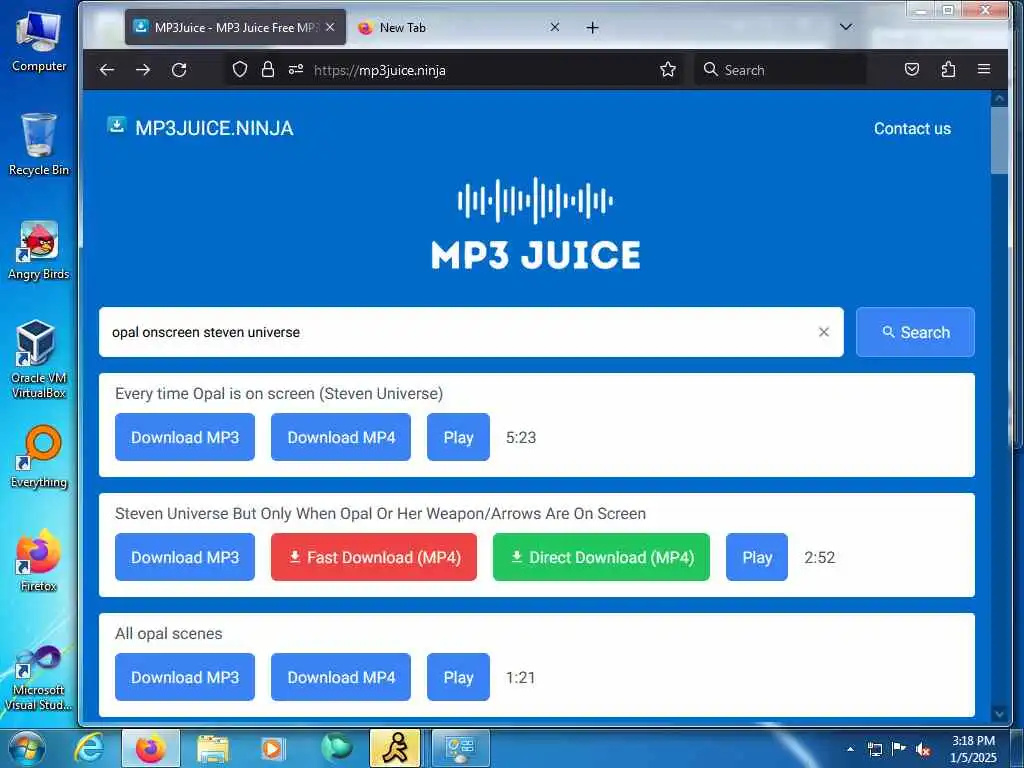
Task: Clear the search field with the X
Action: [824, 332]
